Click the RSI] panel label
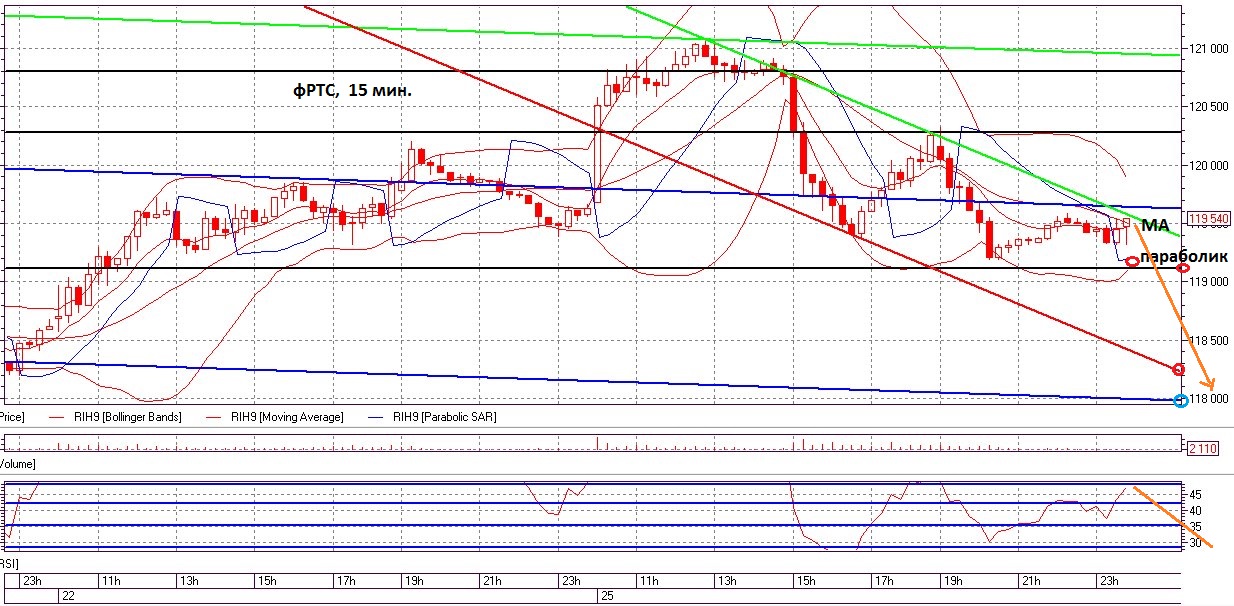This screenshot has height=606, width=1234. point(11,564)
